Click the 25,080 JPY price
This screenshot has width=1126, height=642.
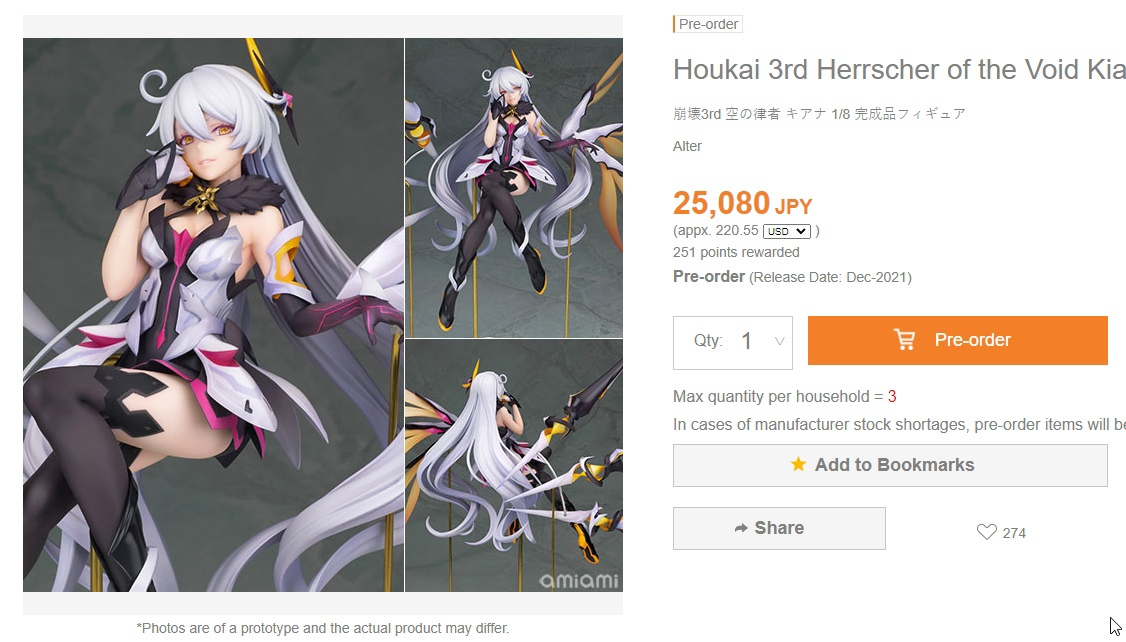point(743,203)
